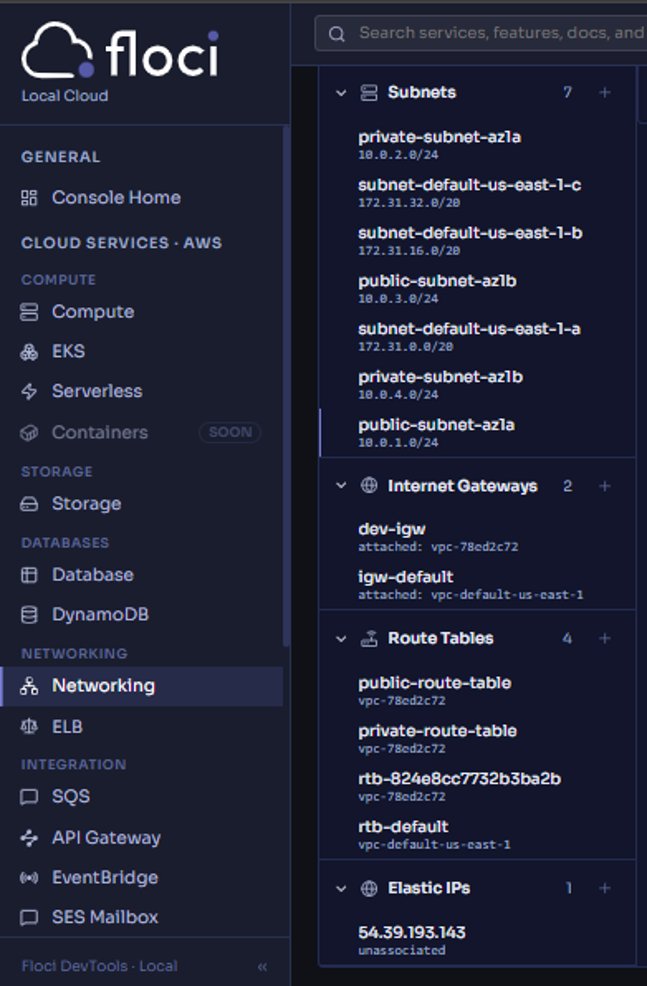The image size is (647, 986).
Task: Click the search services input field
Action: click(x=481, y=33)
